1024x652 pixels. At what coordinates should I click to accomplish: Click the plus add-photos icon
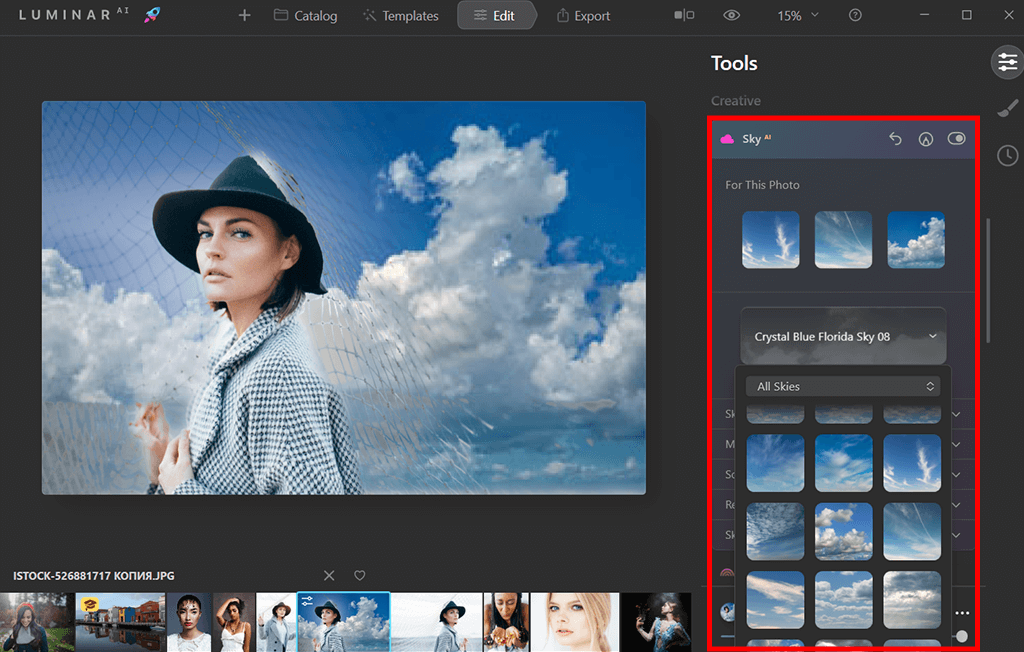[244, 15]
